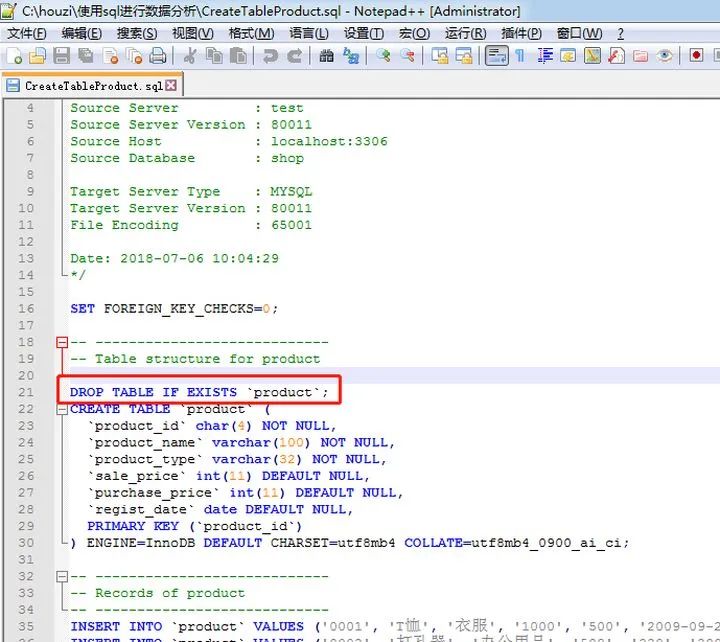Redo the edit with the Redo arrow

click(294, 56)
